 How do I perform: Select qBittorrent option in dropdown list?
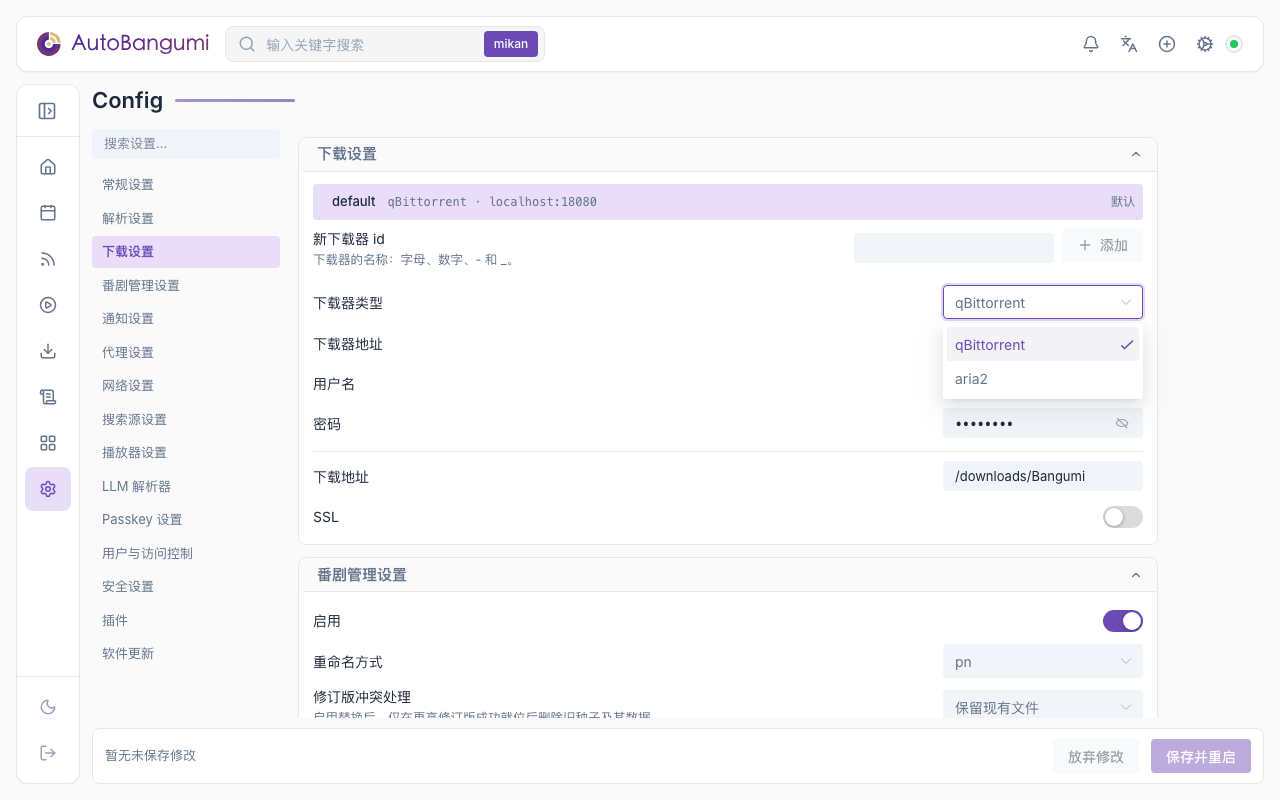click(1042, 345)
